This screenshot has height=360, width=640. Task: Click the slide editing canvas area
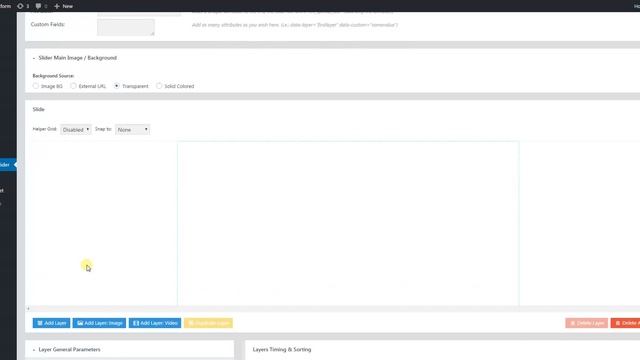[x=348, y=223]
